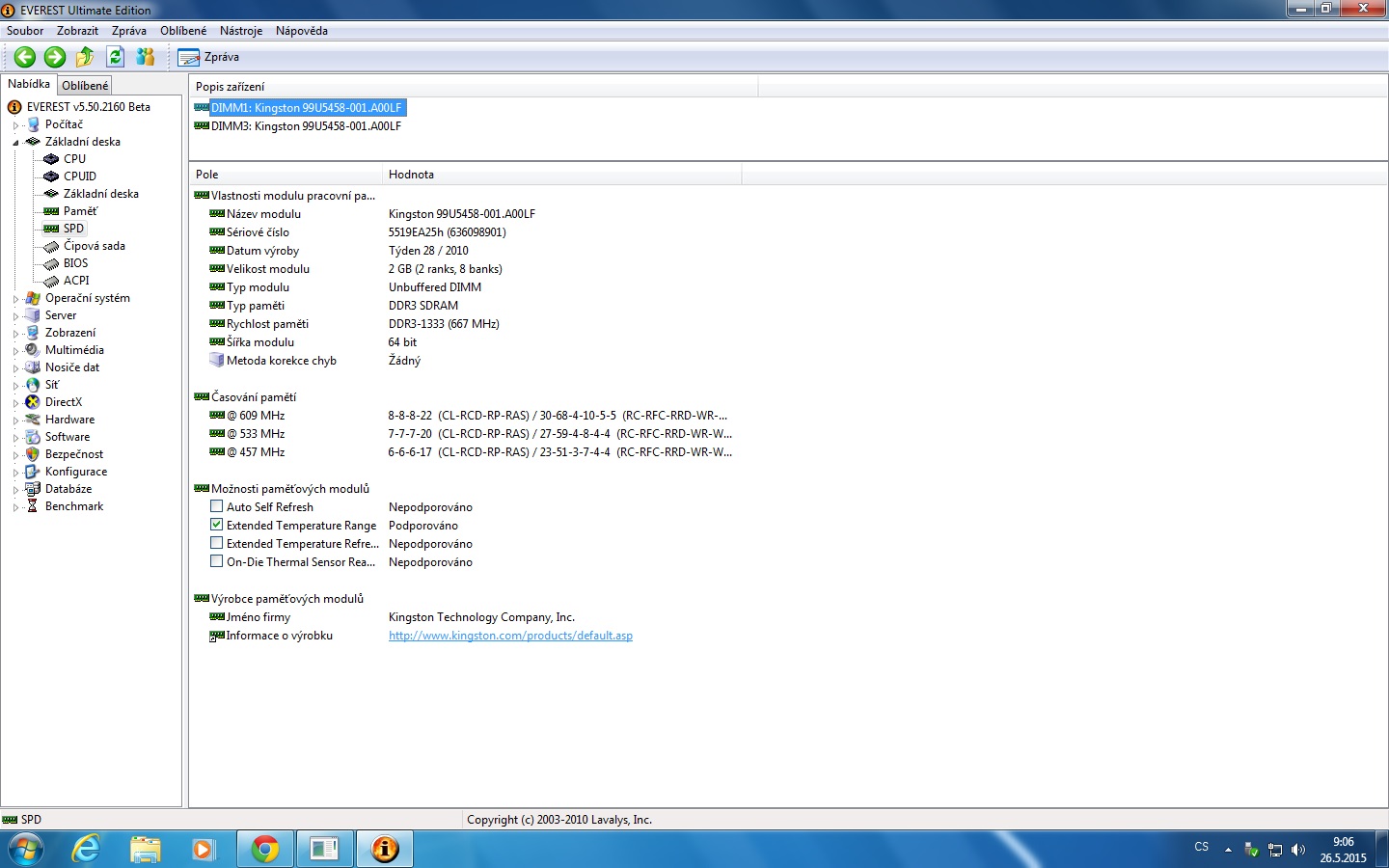Switch to the Oblíbené sidebar tab
Image resolution: width=1389 pixels, height=868 pixels.
(85, 86)
